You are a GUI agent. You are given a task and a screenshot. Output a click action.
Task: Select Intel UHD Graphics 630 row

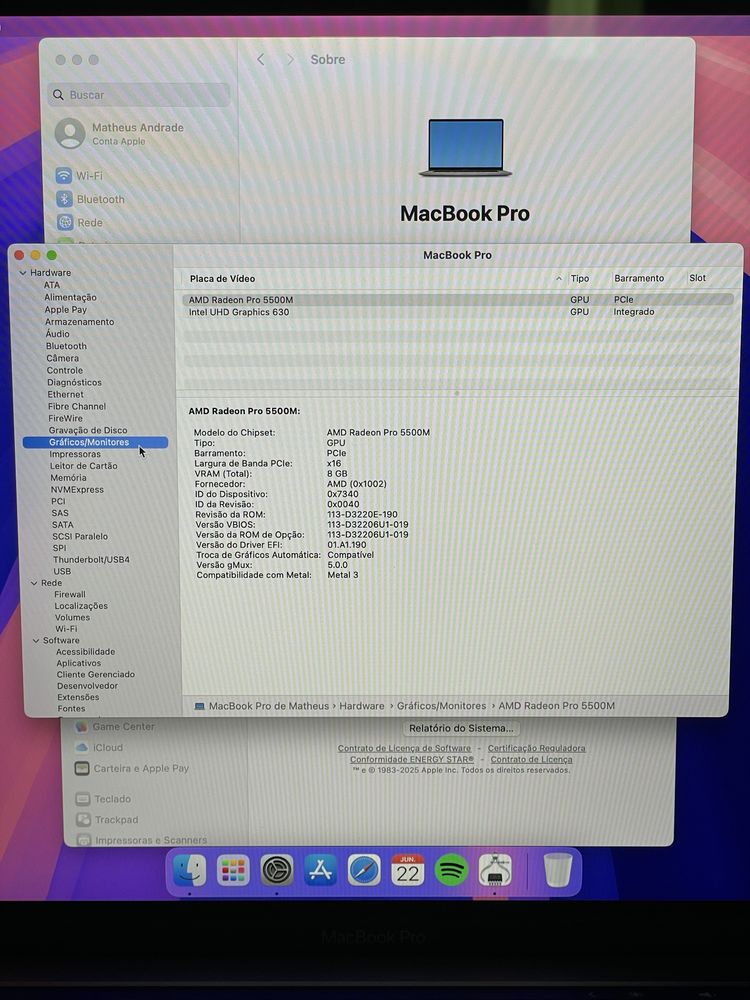tap(457, 312)
